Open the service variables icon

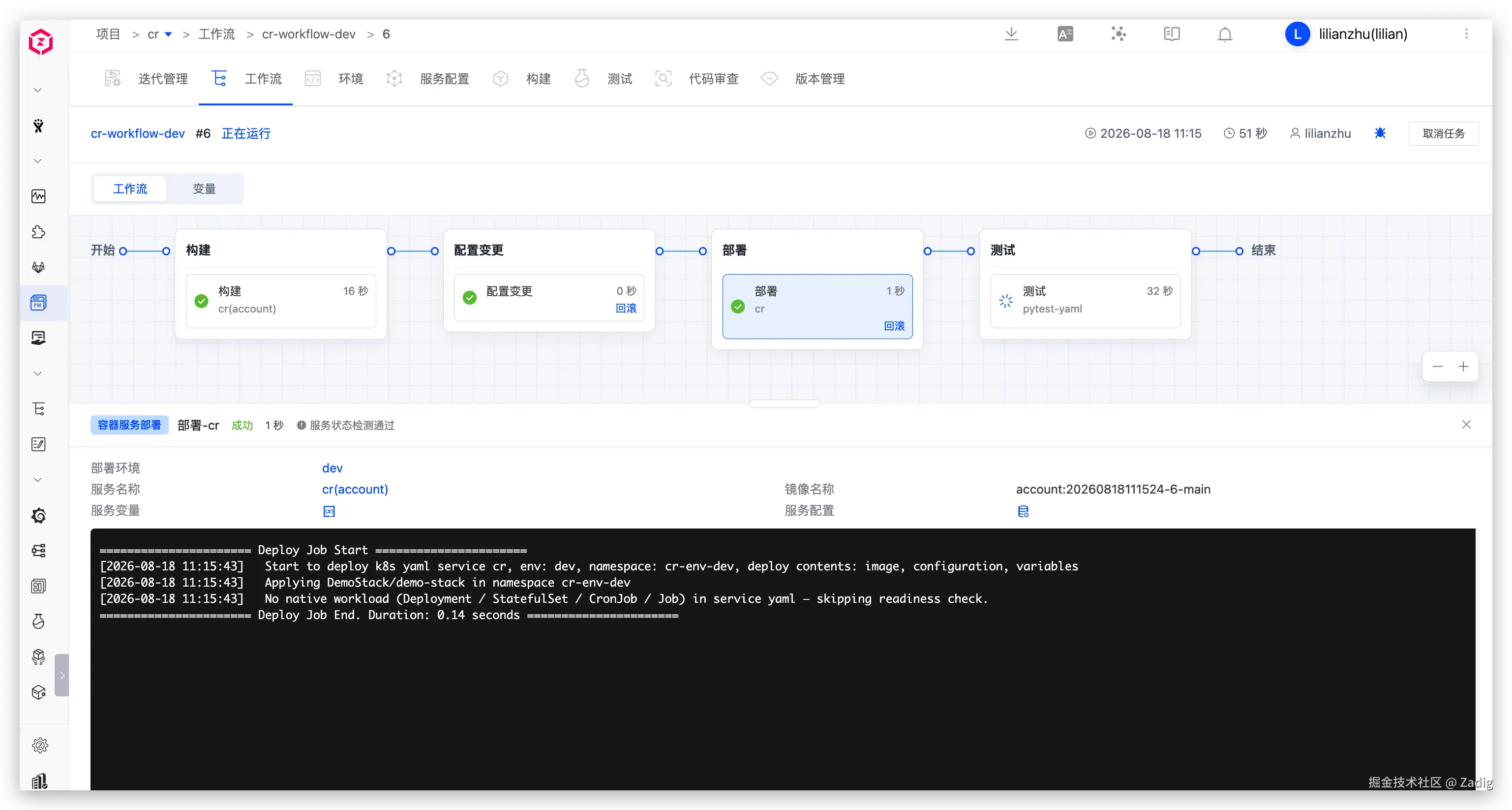tap(329, 511)
